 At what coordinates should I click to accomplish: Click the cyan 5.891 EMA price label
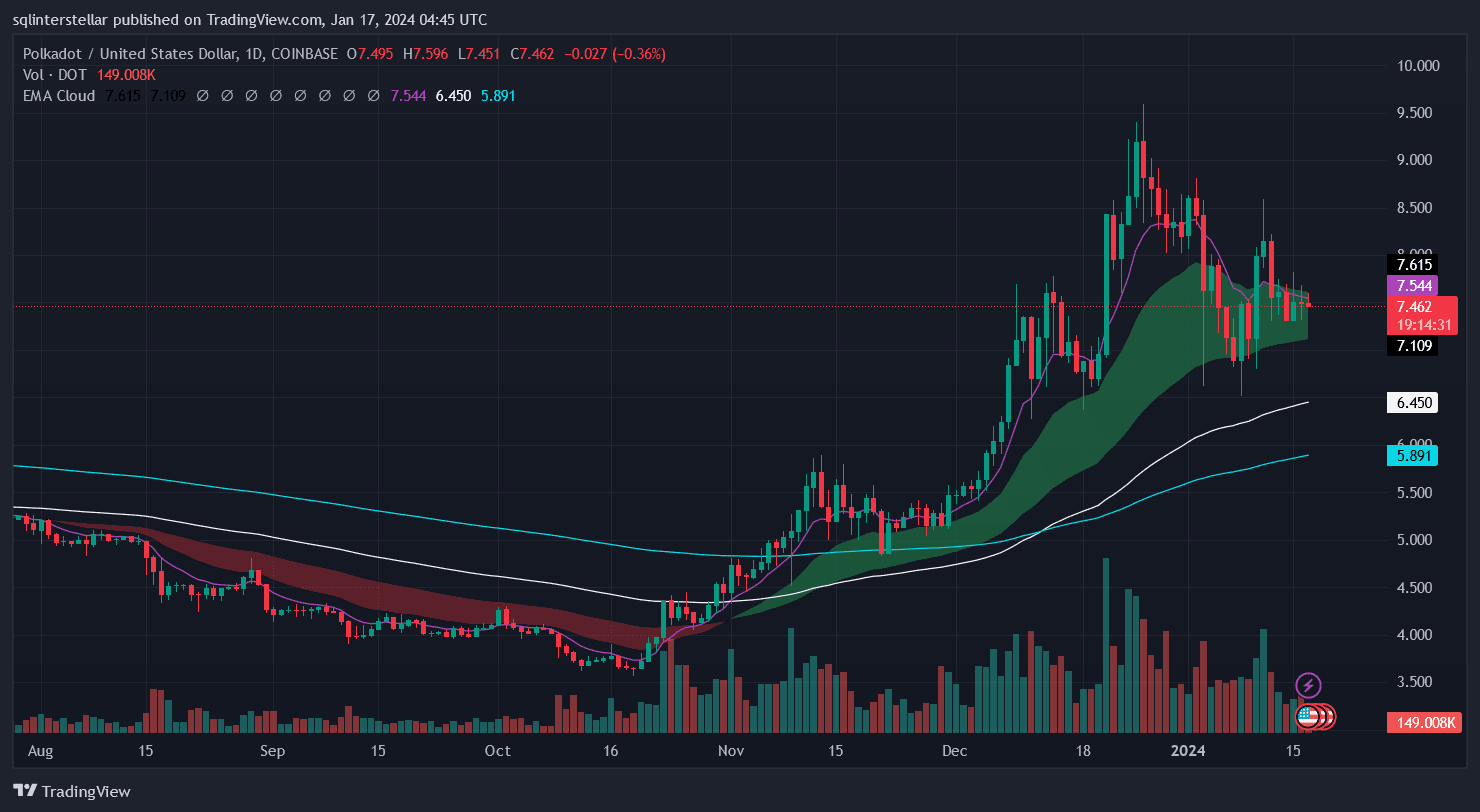[x=1418, y=456]
